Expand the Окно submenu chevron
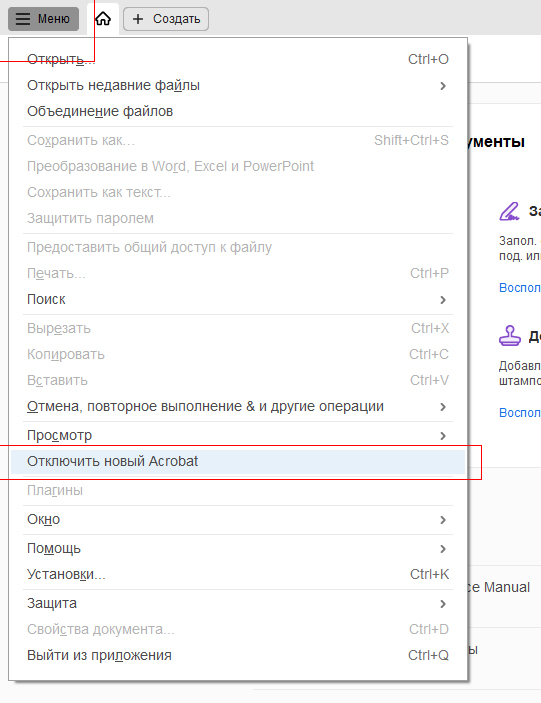This screenshot has width=541, height=703. point(443,520)
